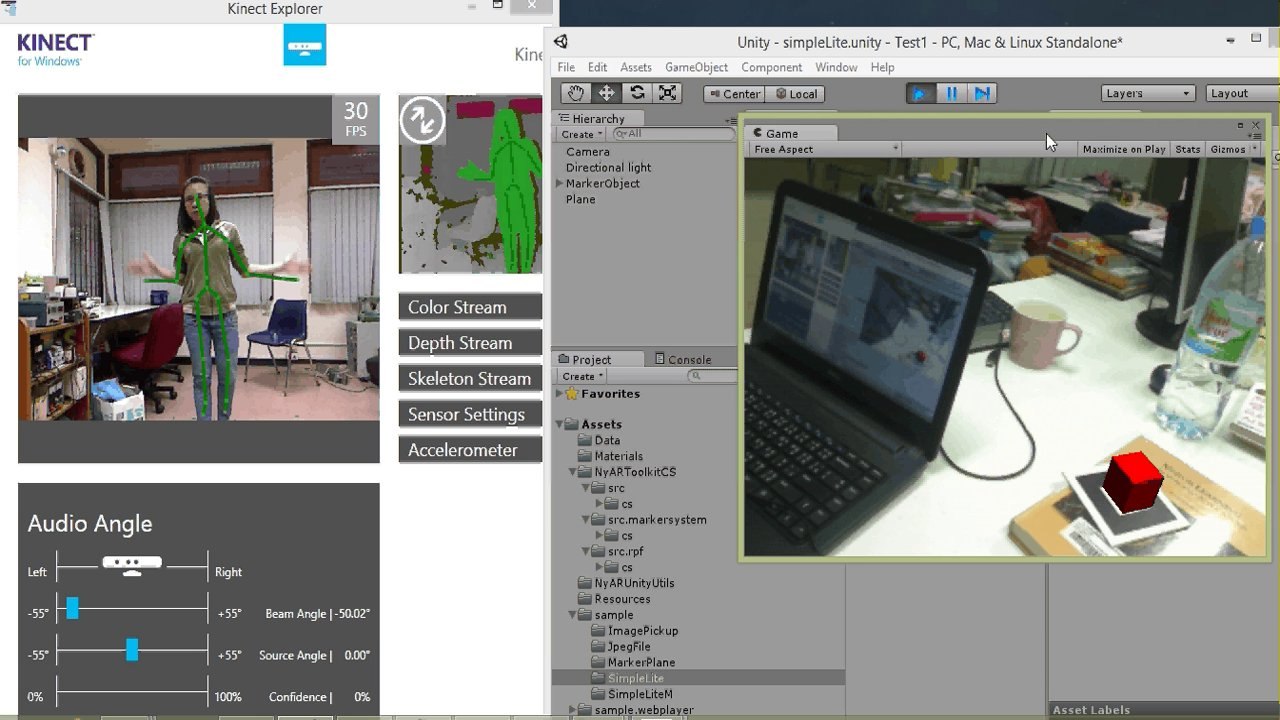Collapse the NyARToolkitCS folder
The height and width of the screenshot is (720, 1280).
pyautogui.click(x=572, y=472)
